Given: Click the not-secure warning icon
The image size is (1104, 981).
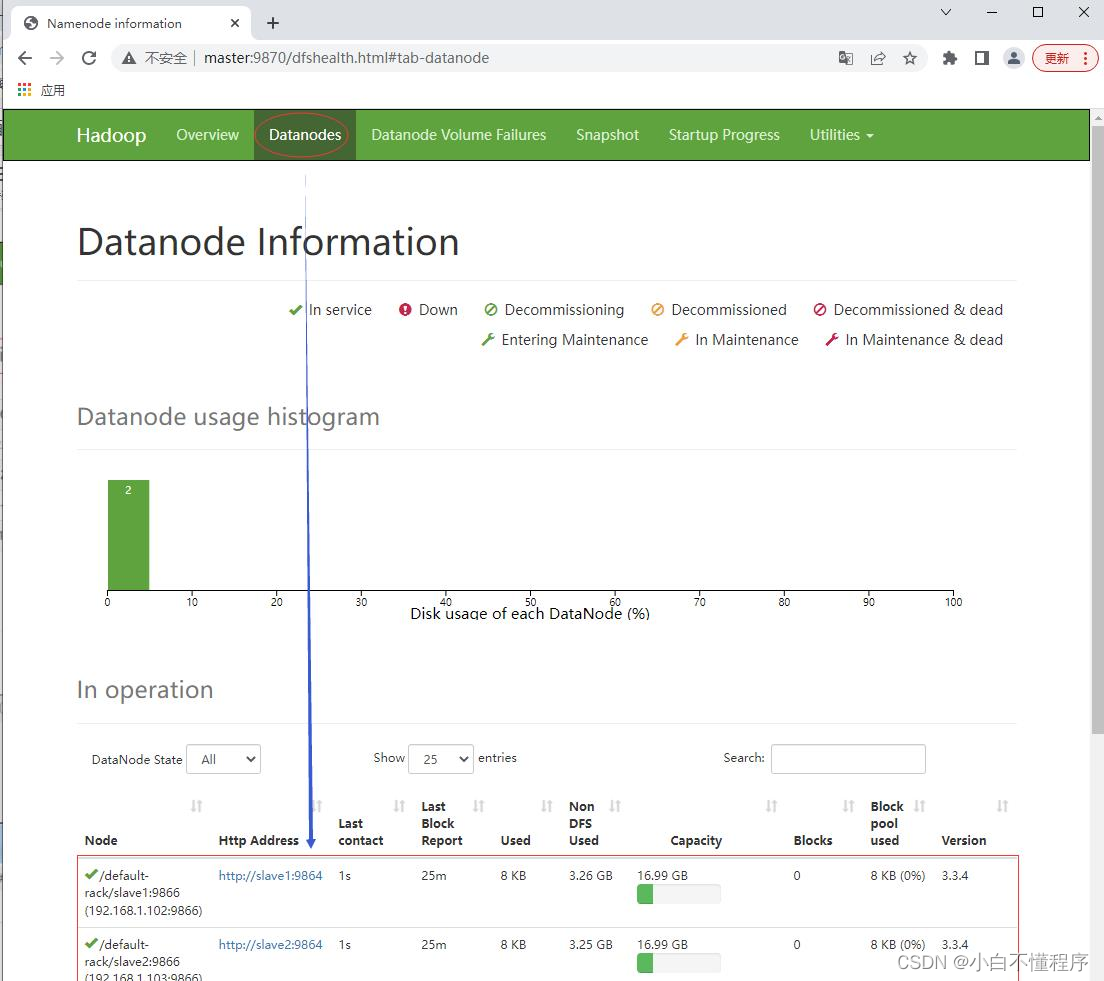Looking at the screenshot, I should [x=129, y=58].
